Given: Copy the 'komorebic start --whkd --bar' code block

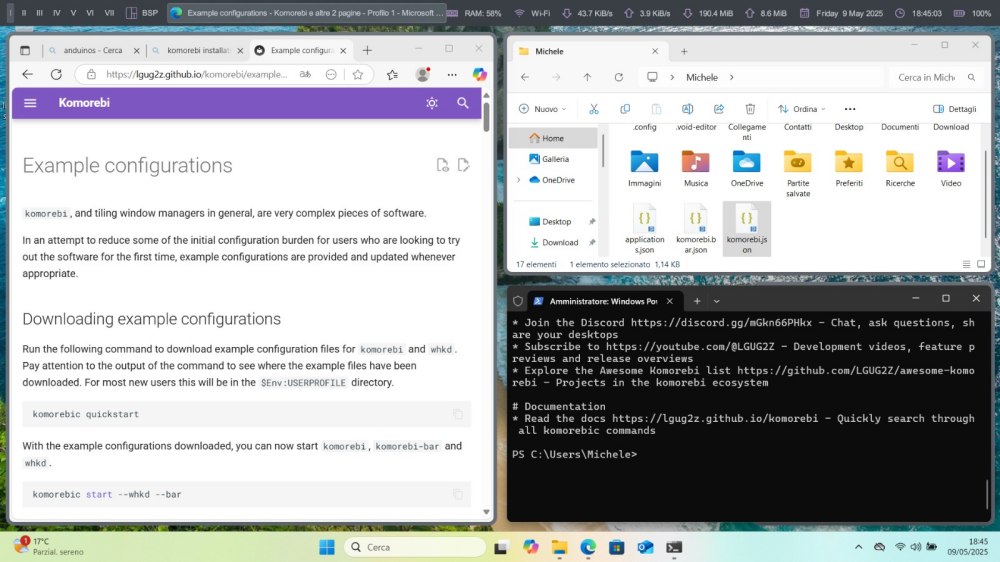Looking at the screenshot, I should [458, 494].
